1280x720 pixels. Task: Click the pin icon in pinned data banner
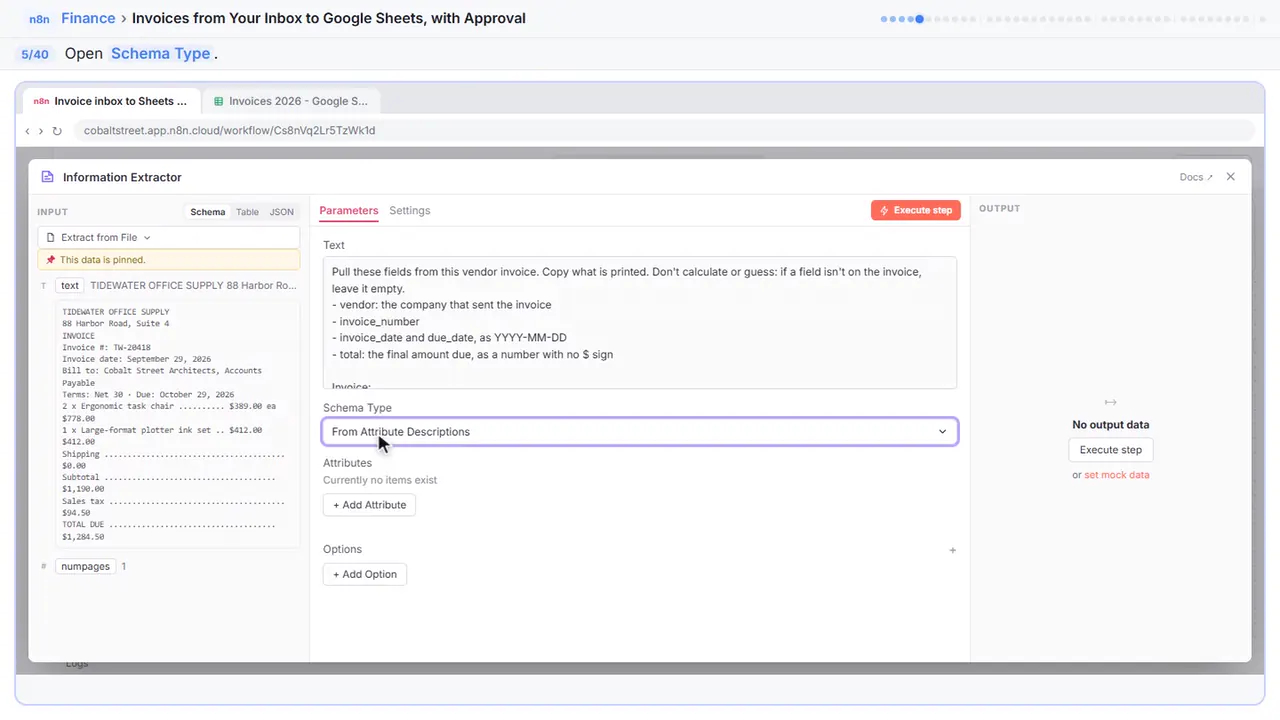coord(51,260)
